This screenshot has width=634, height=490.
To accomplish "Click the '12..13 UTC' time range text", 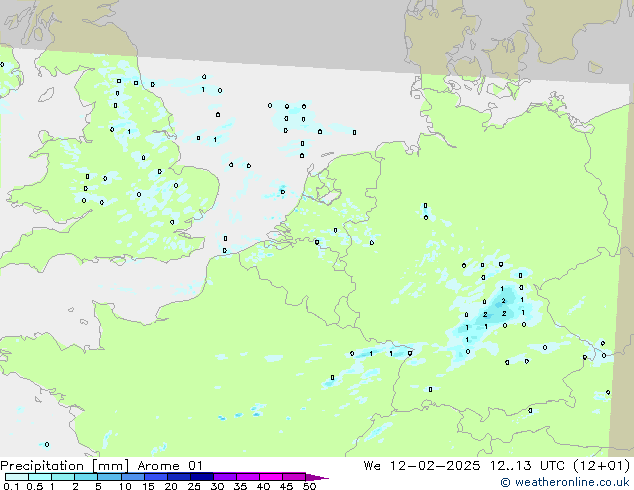I will pos(527,466).
